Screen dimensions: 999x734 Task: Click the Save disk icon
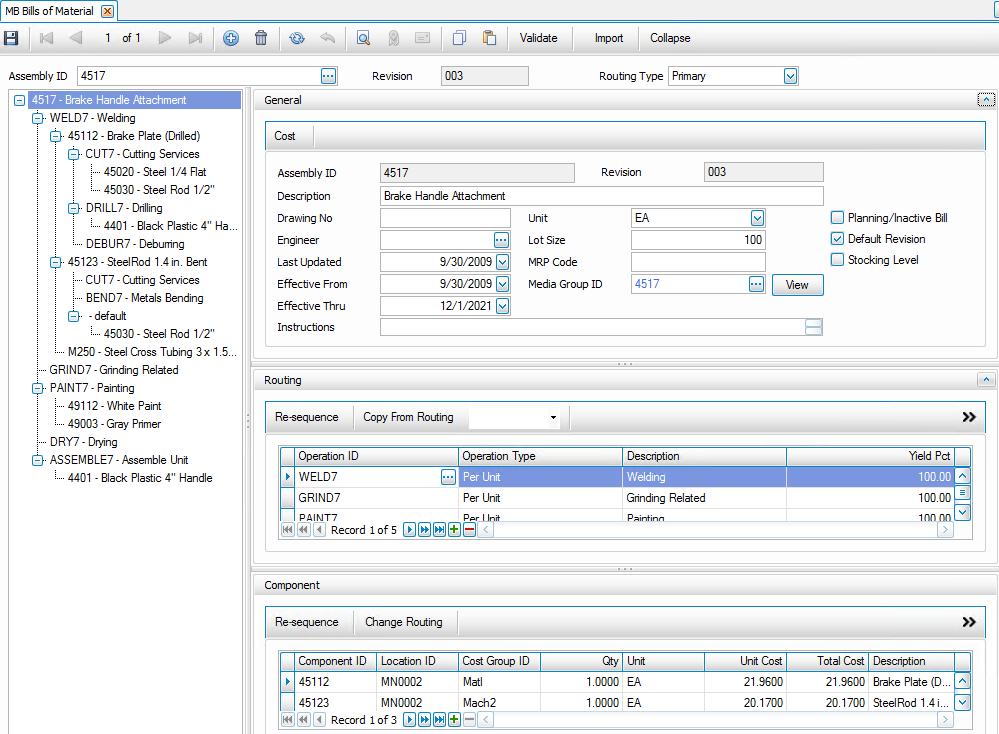pyautogui.click(x=11, y=38)
